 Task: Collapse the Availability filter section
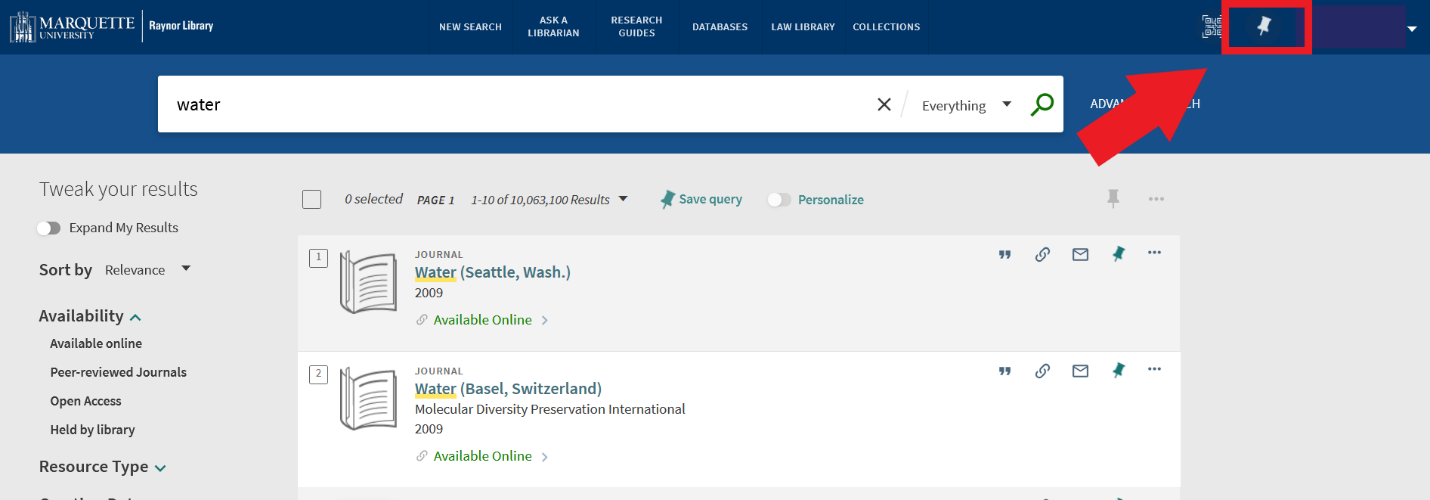(135, 317)
